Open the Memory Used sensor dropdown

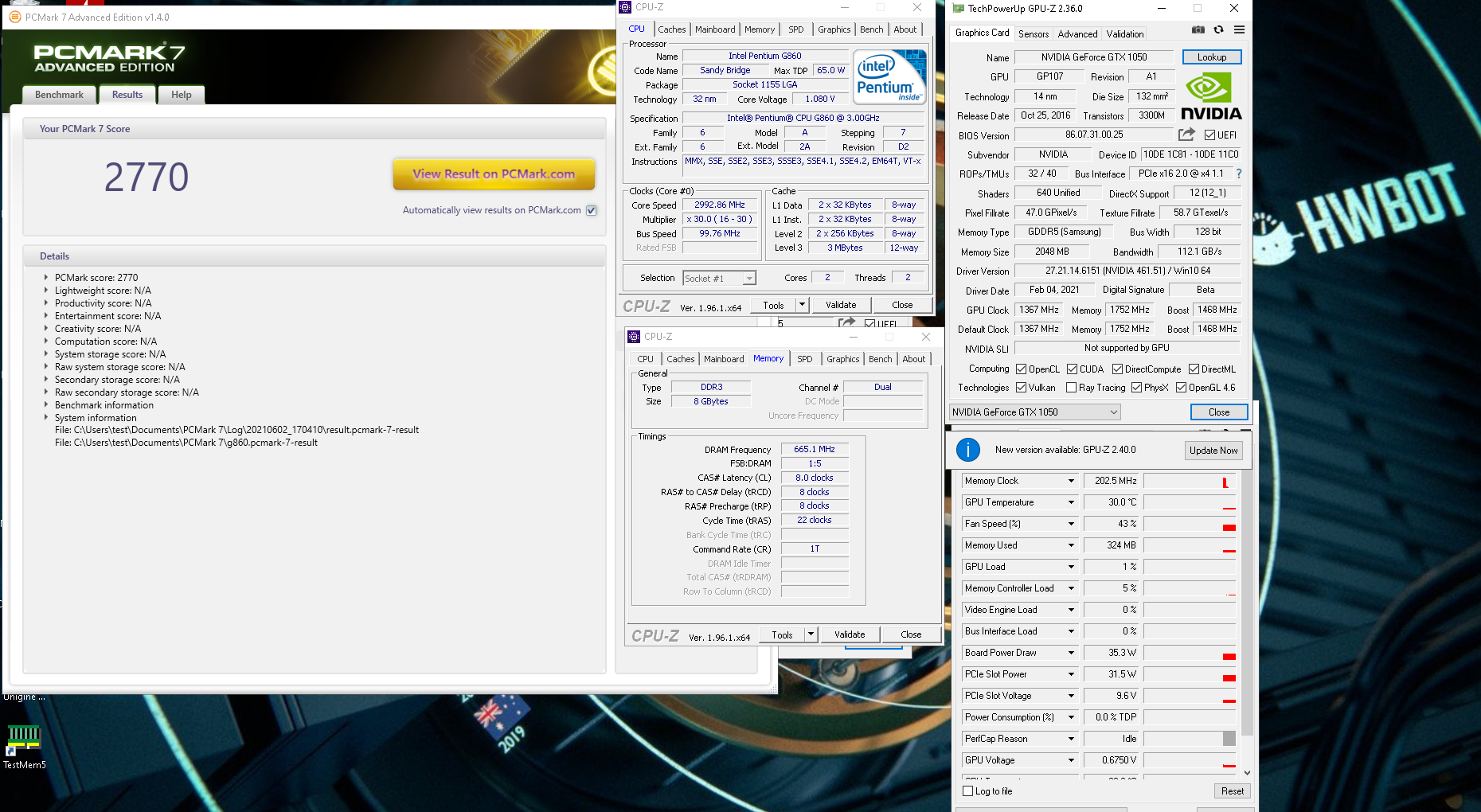pos(1071,545)
